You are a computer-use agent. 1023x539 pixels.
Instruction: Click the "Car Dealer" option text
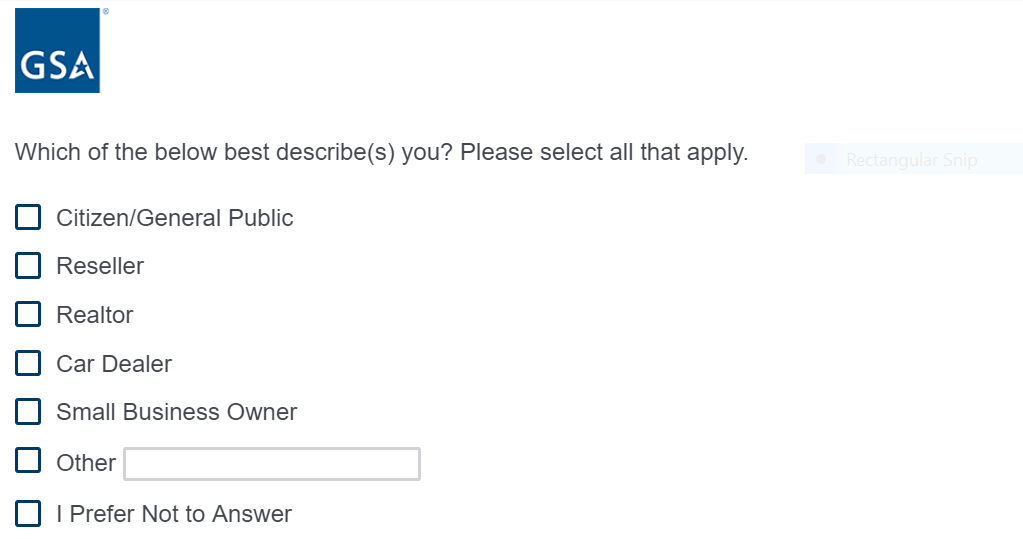[114, 364]
